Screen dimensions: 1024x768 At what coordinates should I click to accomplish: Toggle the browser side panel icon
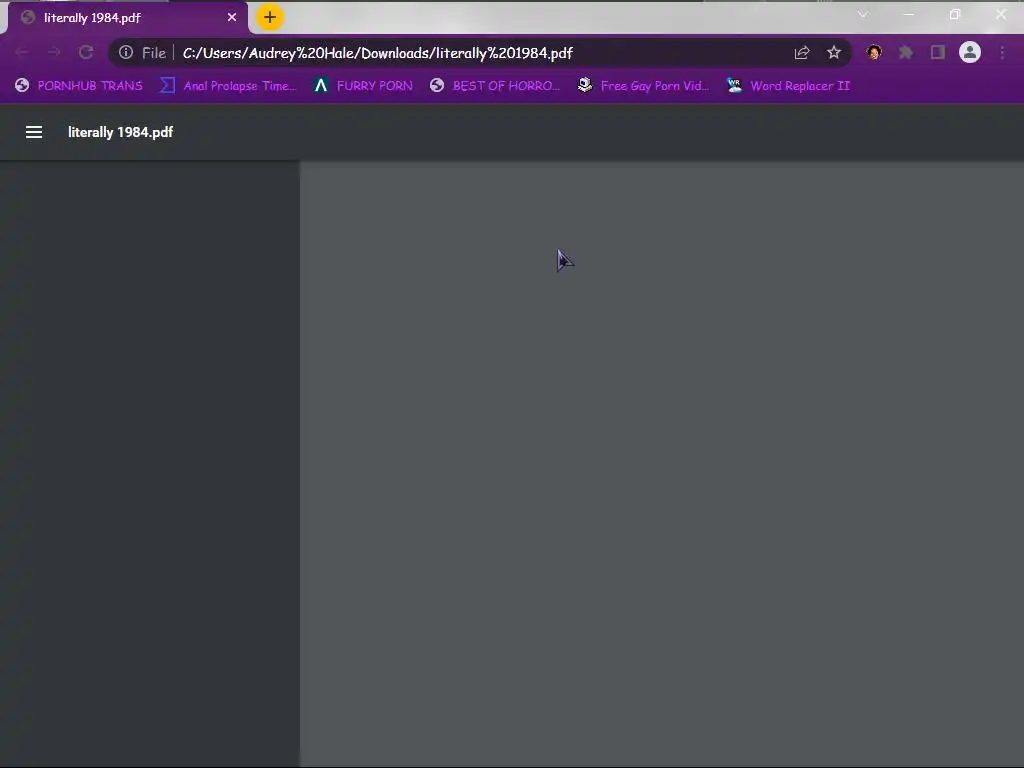[938, 53]
